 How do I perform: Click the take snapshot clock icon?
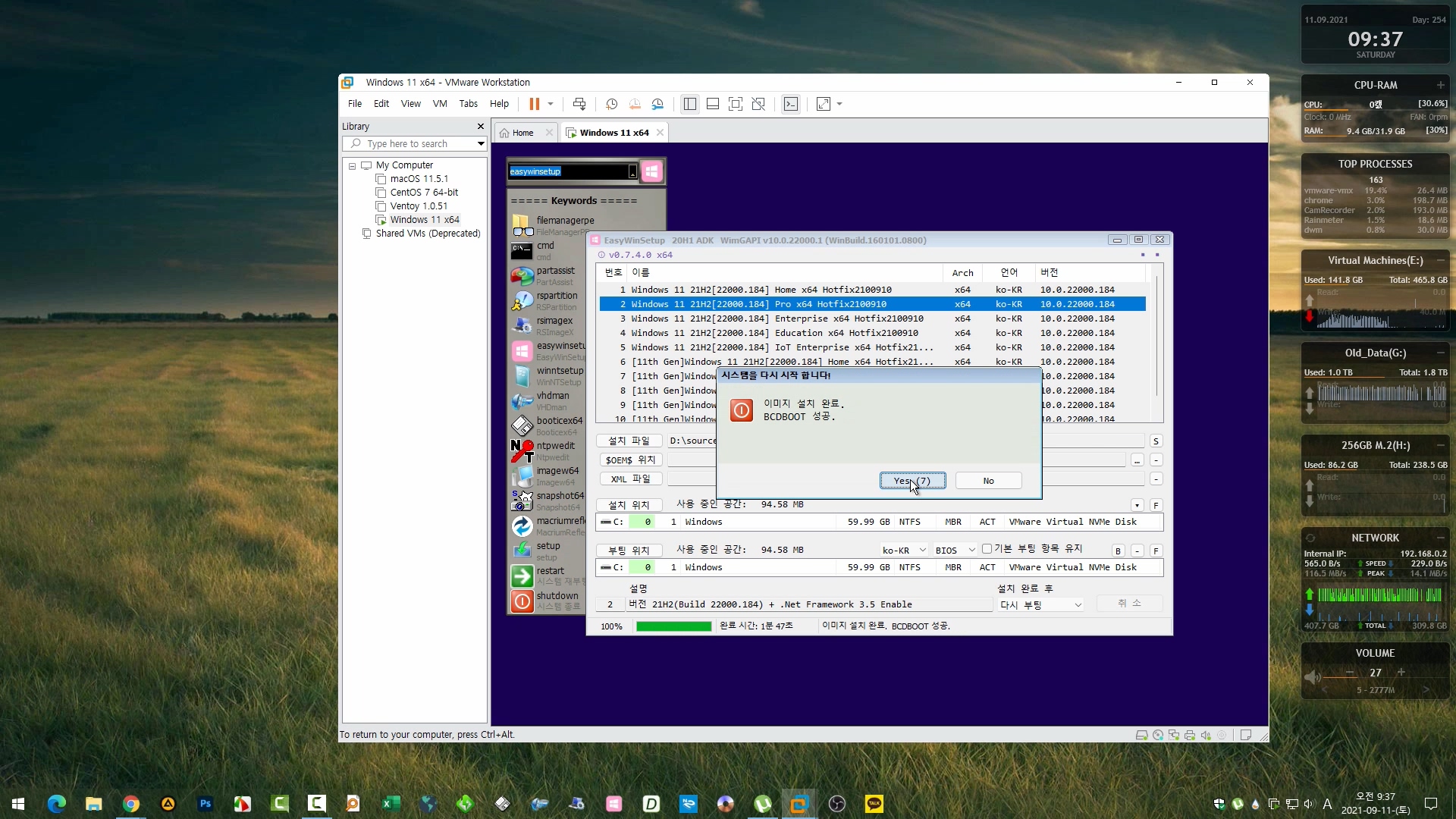[611, 104]
